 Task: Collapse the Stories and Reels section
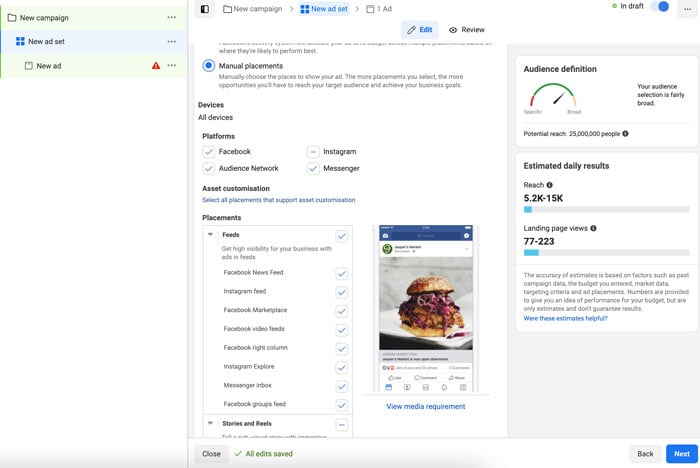click(210, 423)
